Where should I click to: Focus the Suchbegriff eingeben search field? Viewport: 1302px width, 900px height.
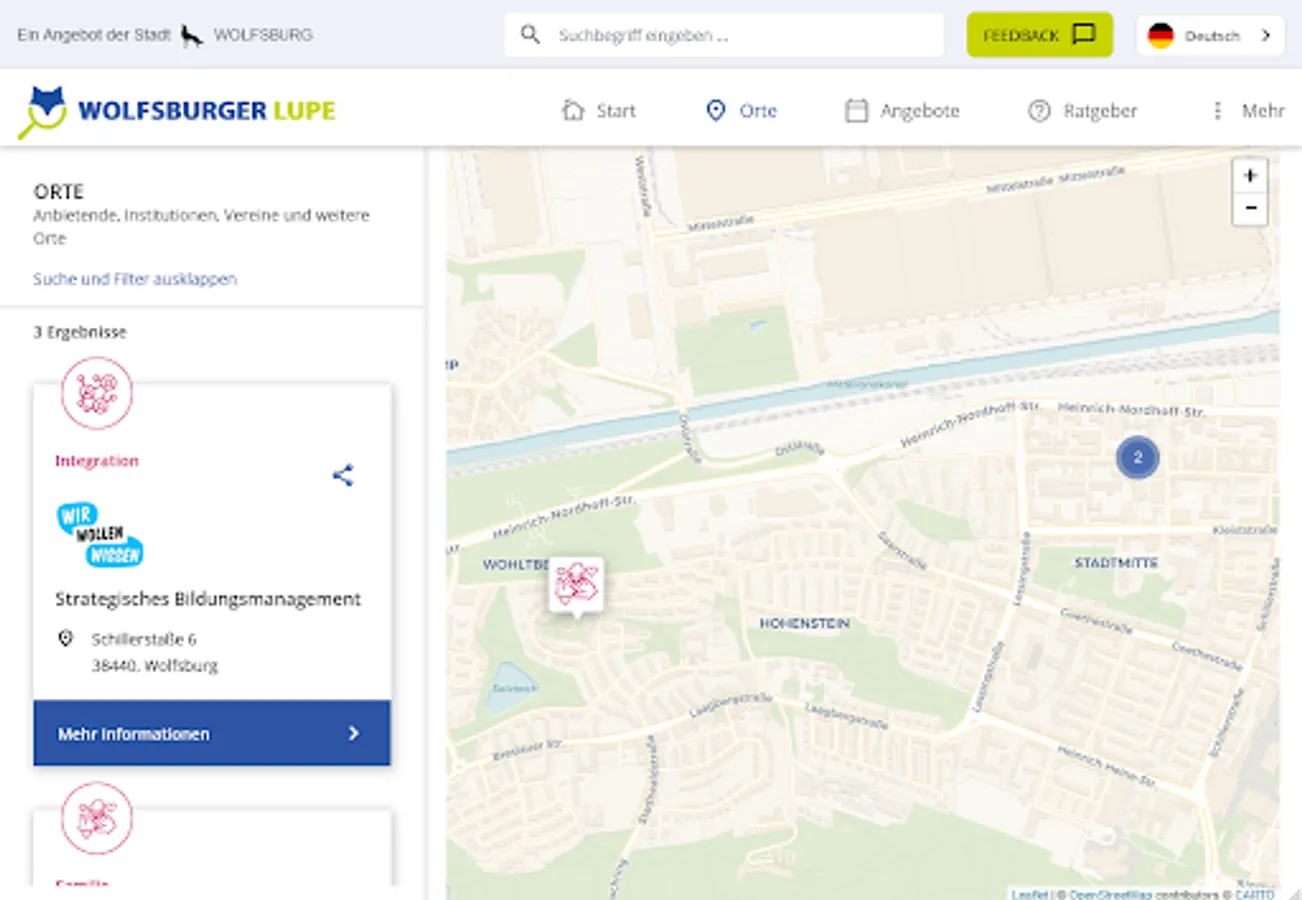[x=724, y=35]
